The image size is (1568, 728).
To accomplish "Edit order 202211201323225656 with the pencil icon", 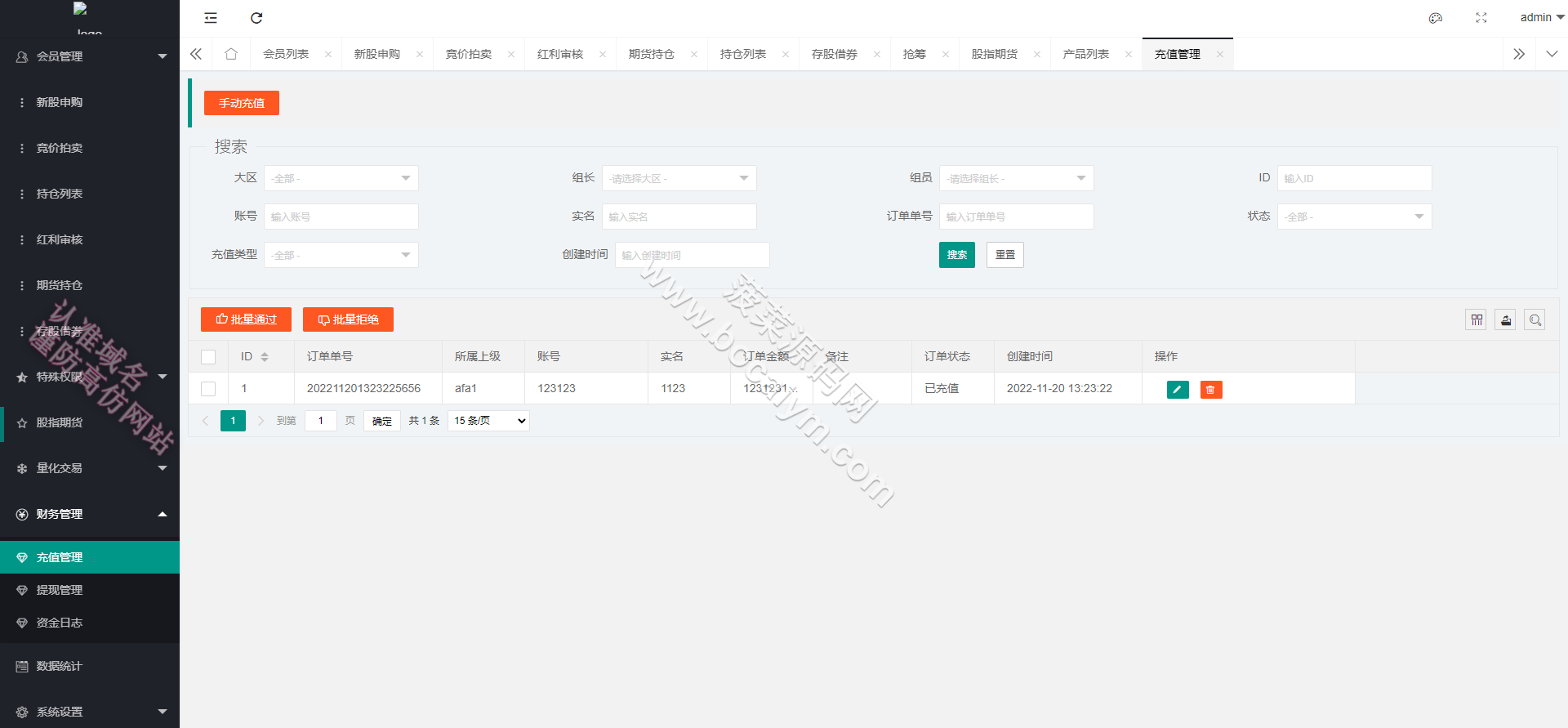I will (1178, 390).
